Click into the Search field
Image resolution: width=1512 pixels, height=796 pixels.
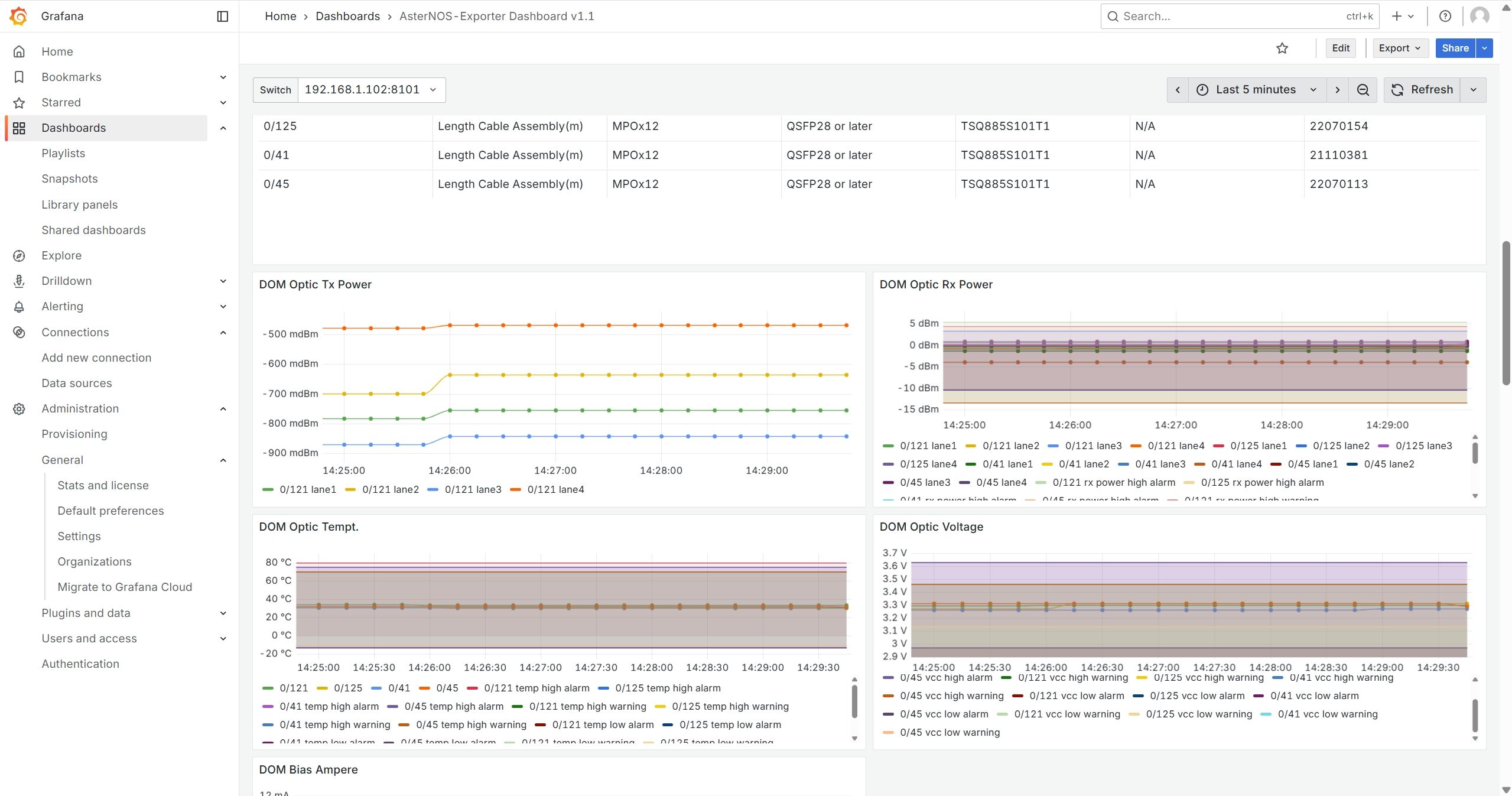[1229, 16]
